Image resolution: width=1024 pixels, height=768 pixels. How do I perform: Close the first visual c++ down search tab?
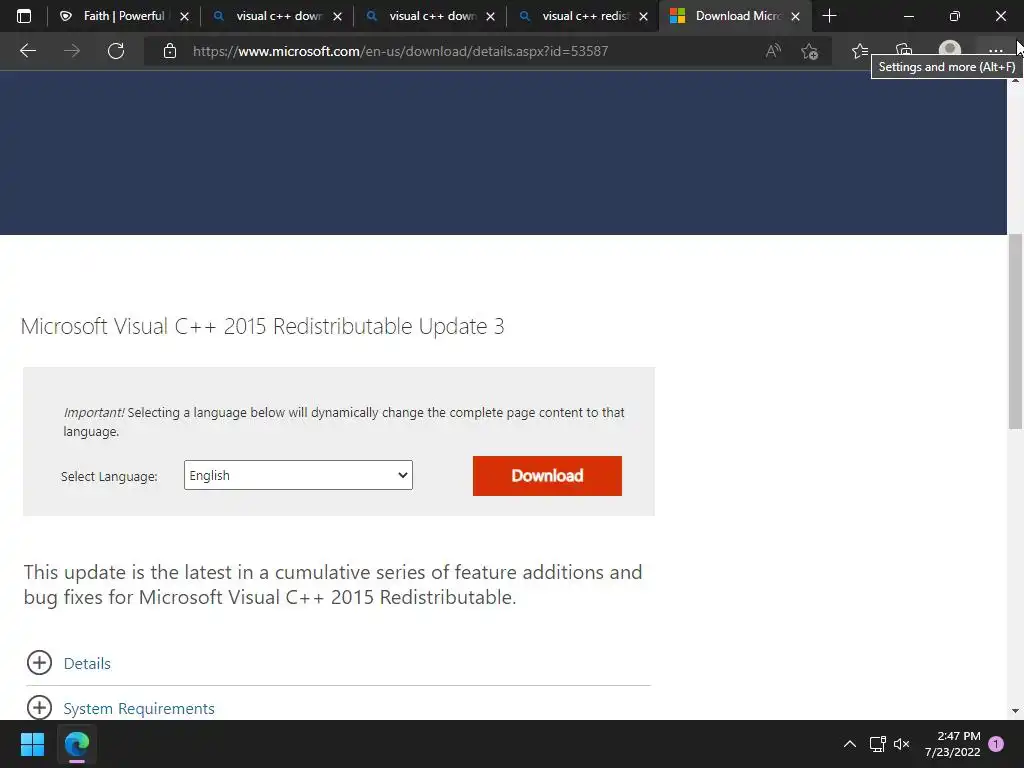(337, 16)
